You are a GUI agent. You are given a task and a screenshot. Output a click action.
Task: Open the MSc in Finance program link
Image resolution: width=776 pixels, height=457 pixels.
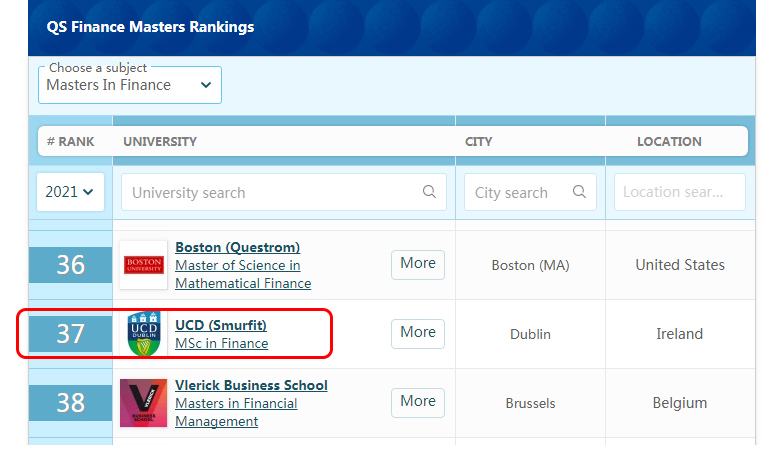221,343
